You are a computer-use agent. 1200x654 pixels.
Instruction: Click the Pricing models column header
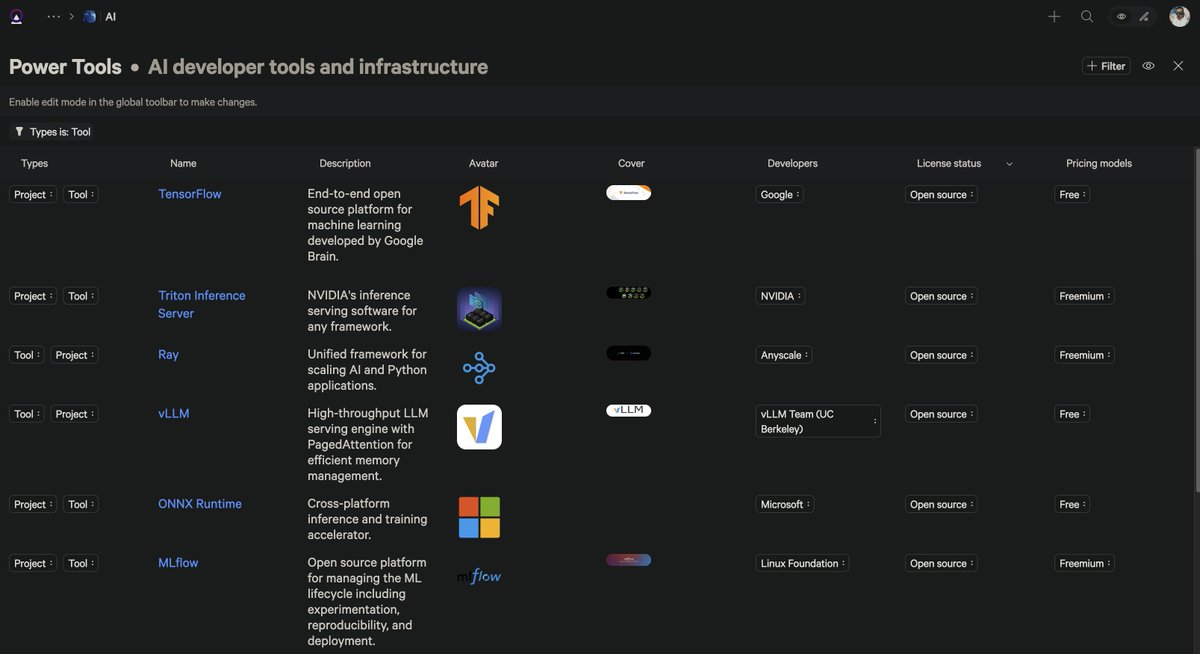pyautogui.click(x=1099, y=163)
